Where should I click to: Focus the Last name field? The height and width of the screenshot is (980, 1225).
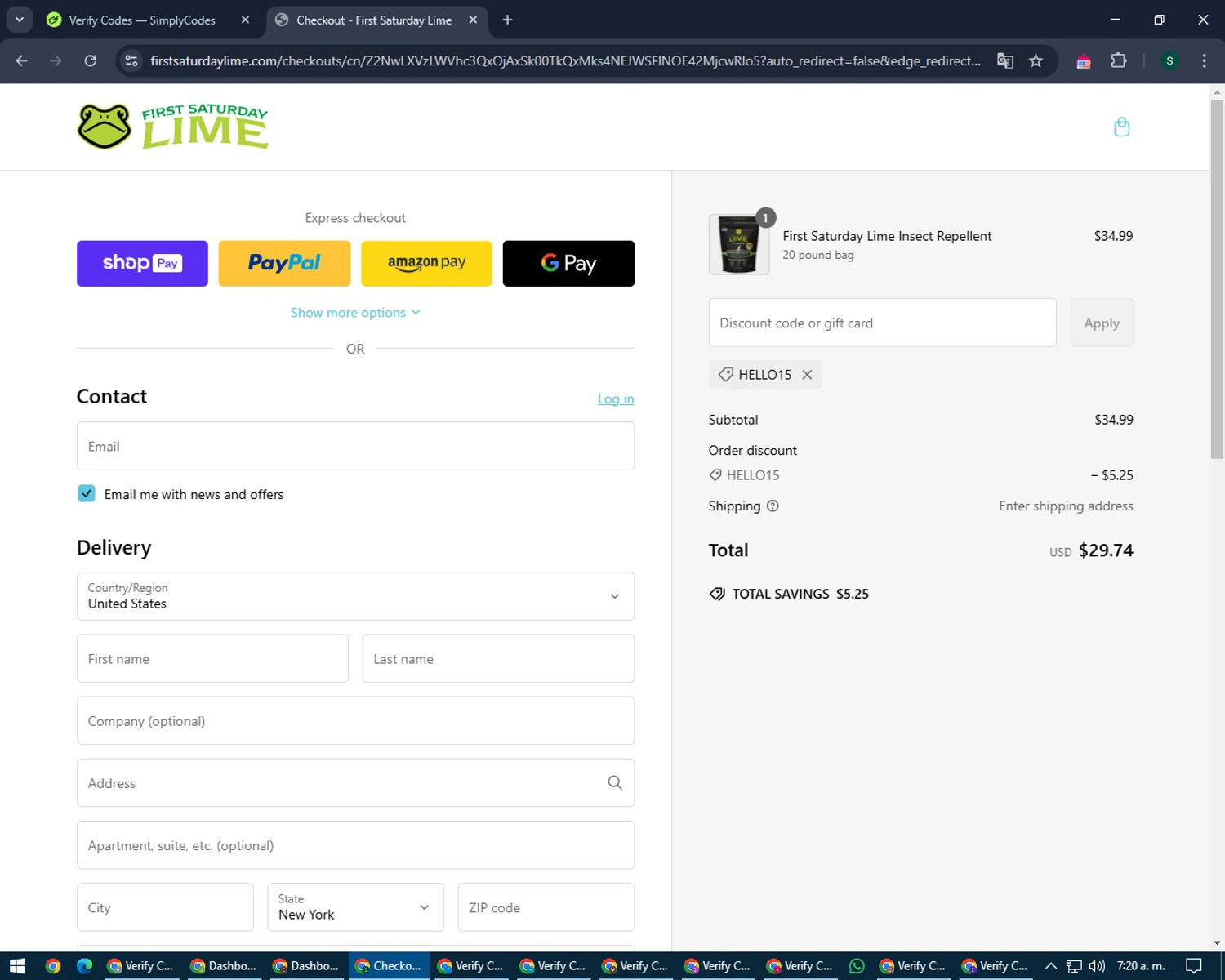[x=498, y=658]
